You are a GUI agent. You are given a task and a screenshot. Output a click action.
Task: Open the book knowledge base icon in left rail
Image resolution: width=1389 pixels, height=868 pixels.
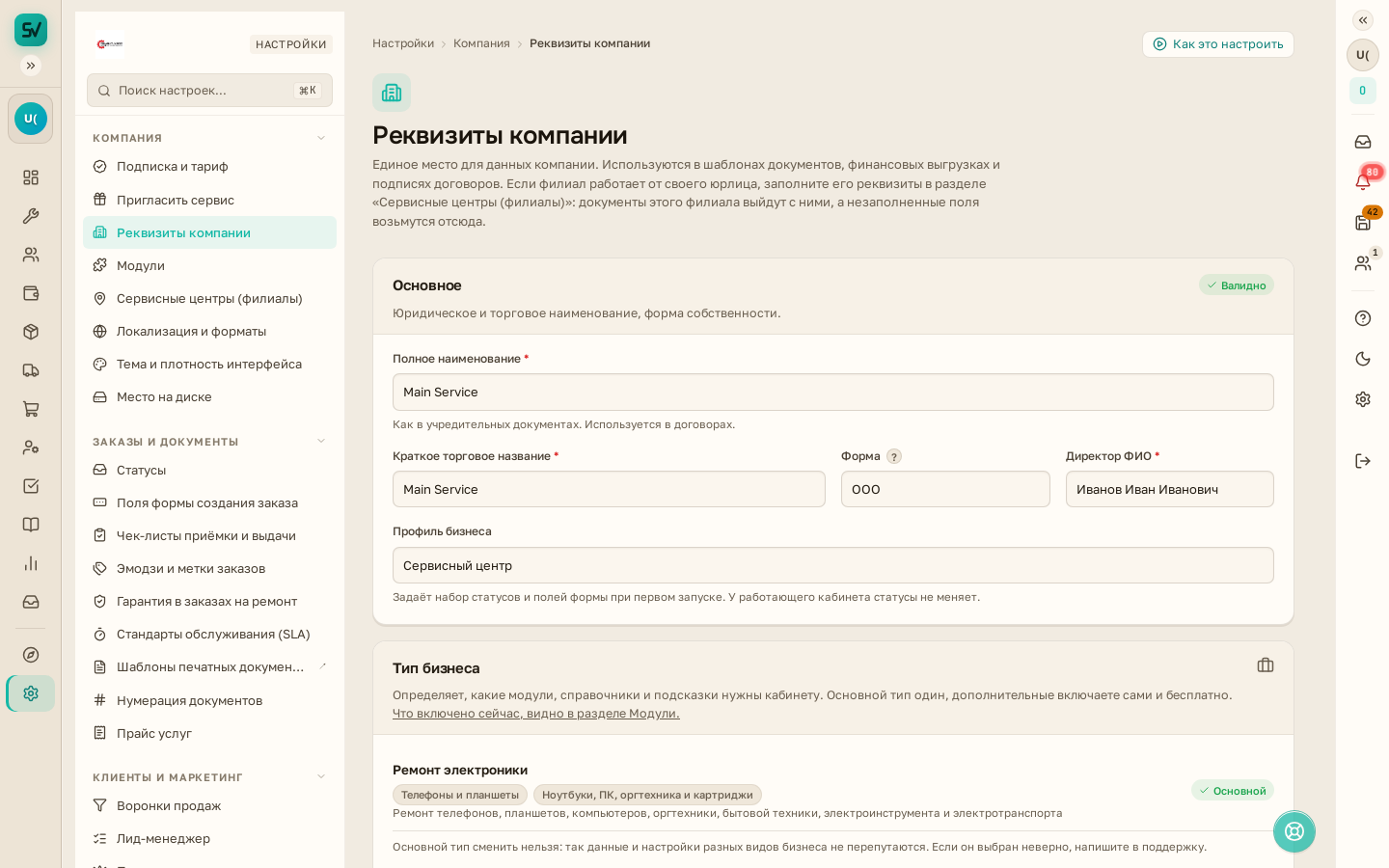(31, 525)
